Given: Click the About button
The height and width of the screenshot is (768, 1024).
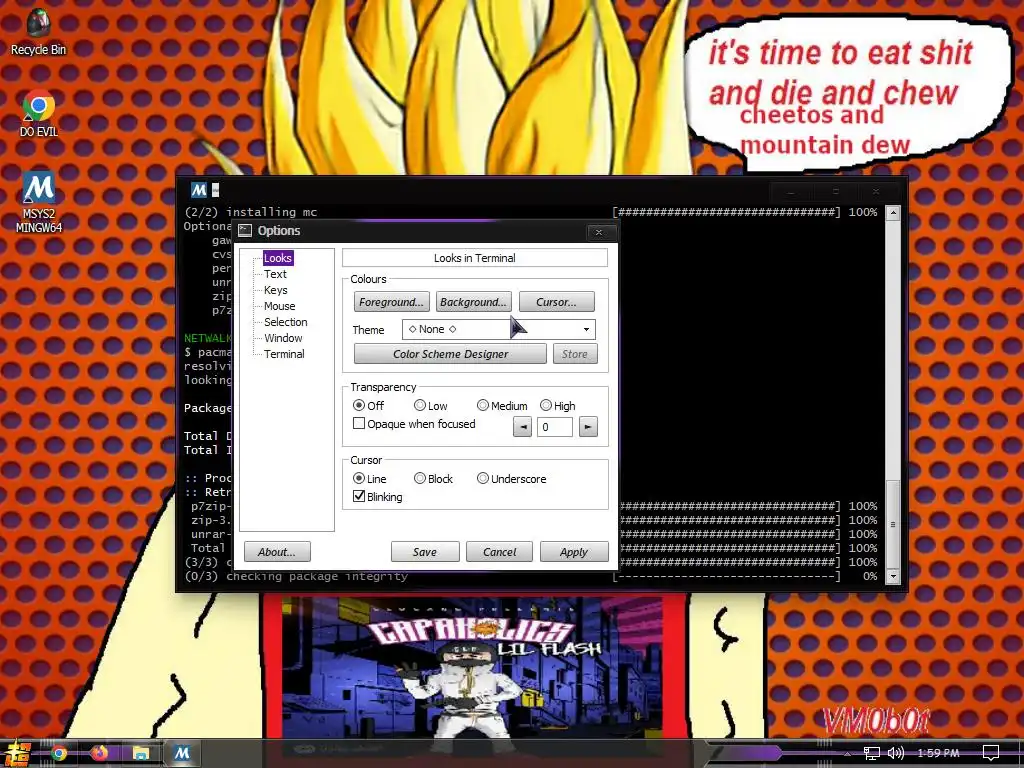Looking at the screenshot, I should tap(277, 552).
